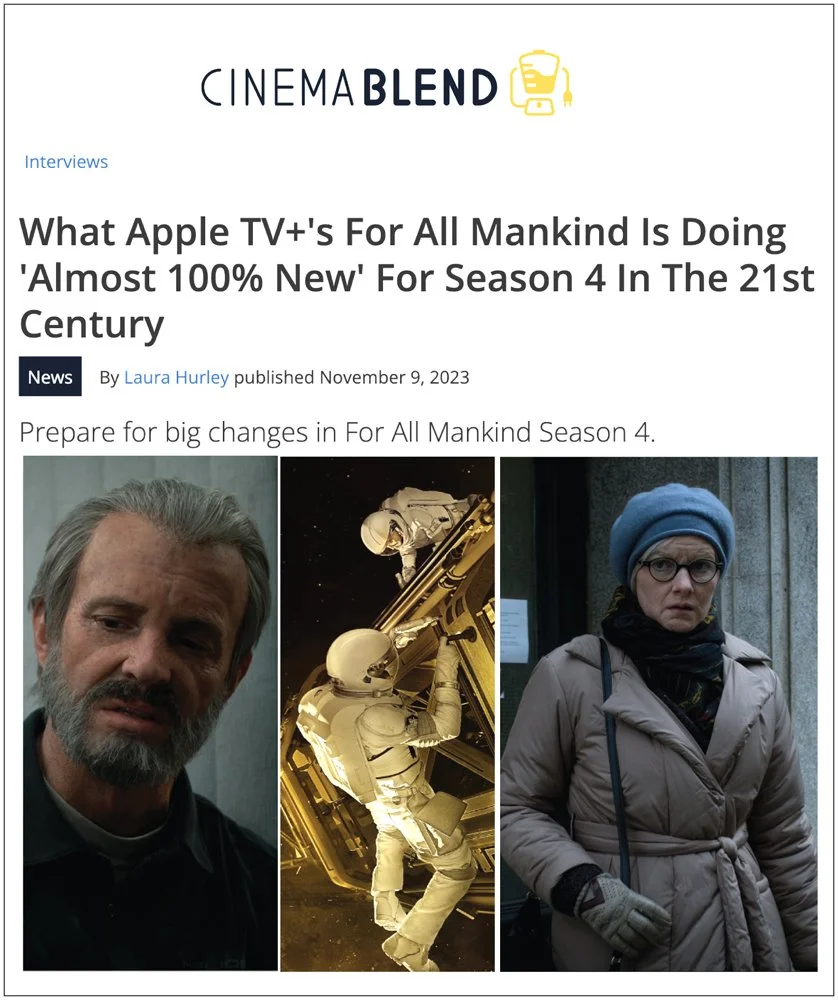Screen dimensions: 838x1000
Task: Click the yellow blender logo icon
Action: [541, 83]
